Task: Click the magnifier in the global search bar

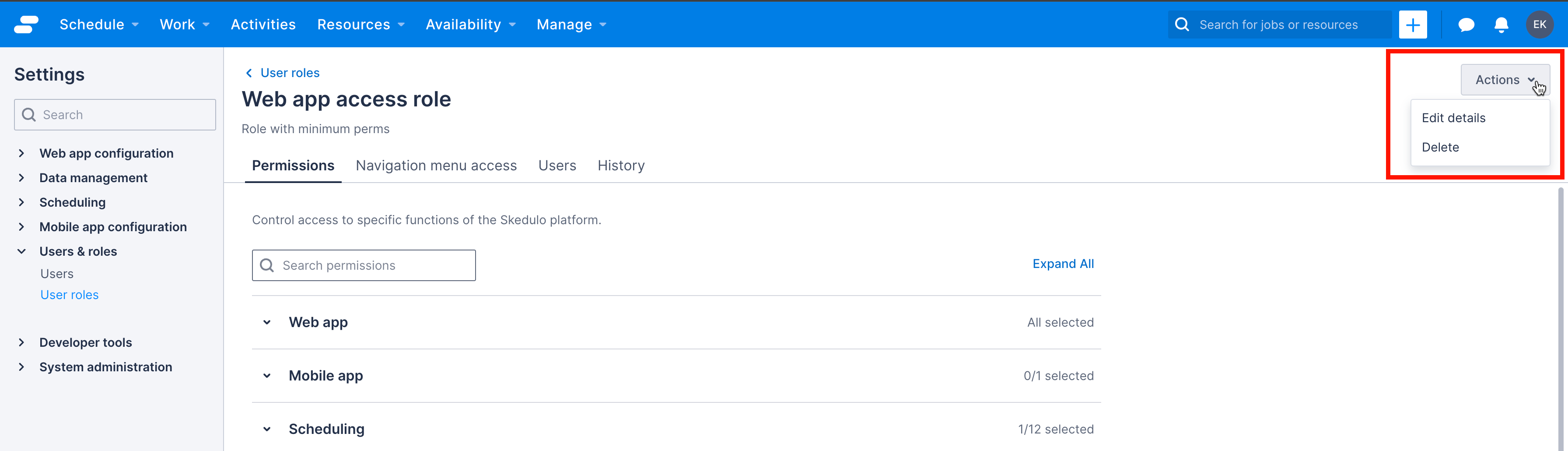Action: click(1182, 25)
